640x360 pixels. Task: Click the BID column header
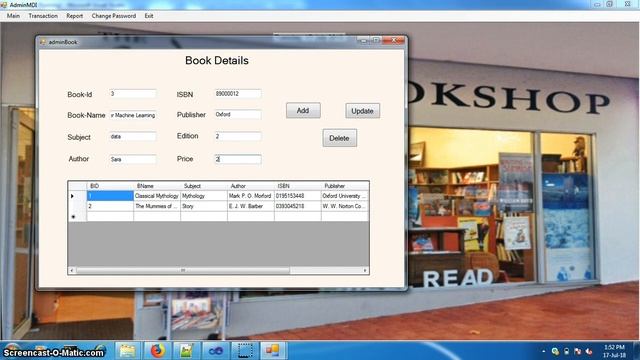(110, 186)
